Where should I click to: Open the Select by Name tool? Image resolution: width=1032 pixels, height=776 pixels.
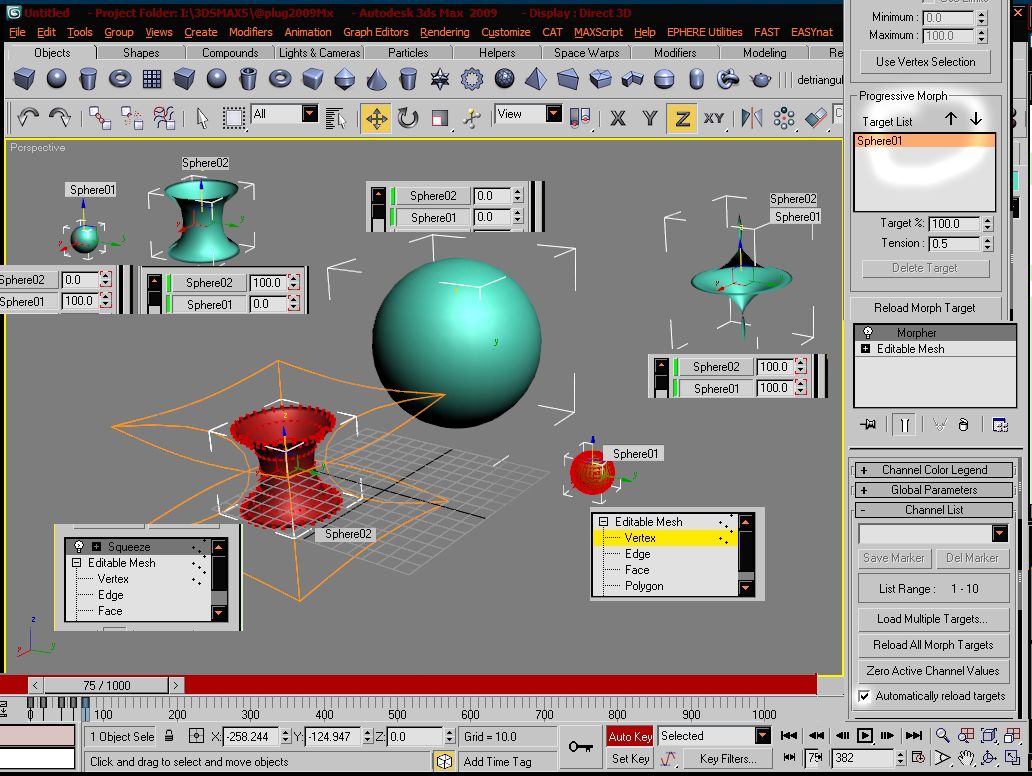[x=336, y=118]
